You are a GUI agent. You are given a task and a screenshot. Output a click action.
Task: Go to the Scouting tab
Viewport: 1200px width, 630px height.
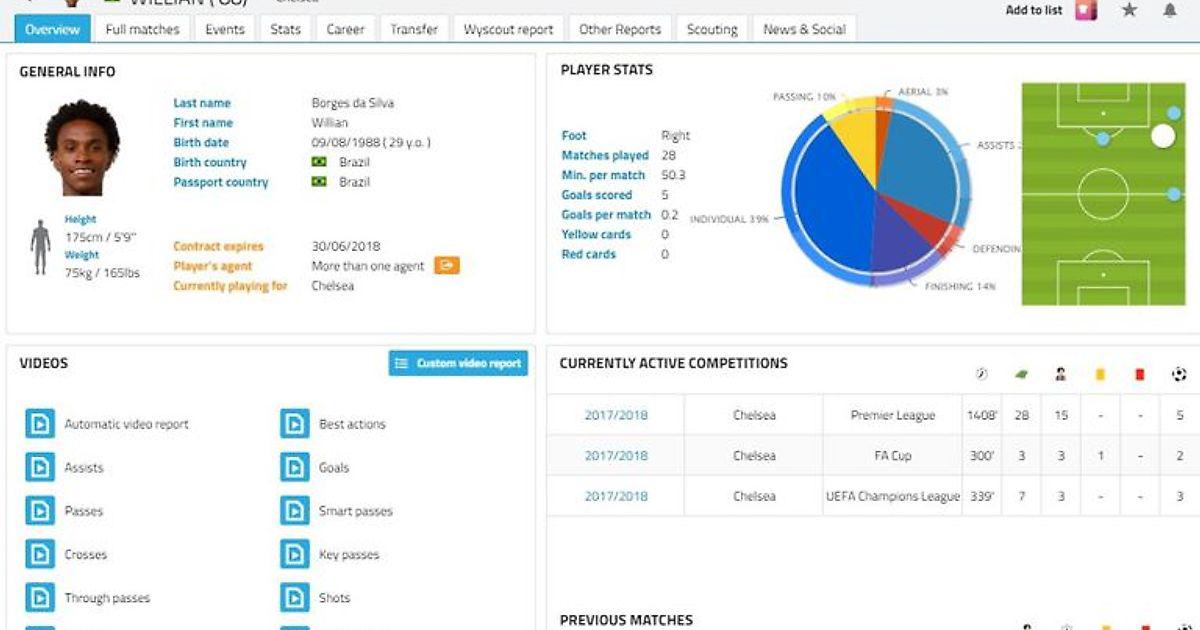[x=712, y=29]
